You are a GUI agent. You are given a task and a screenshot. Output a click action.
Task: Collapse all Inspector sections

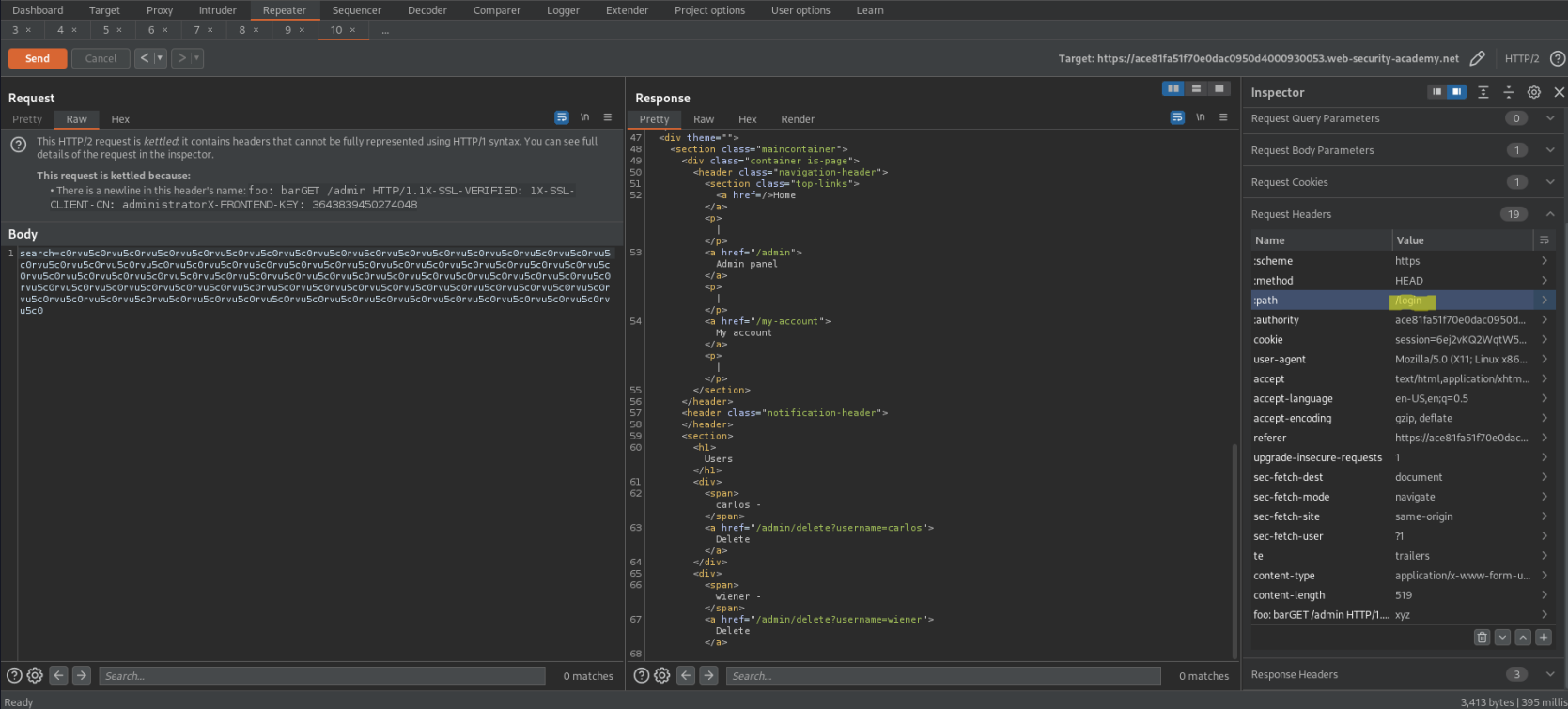click(1508, 92)
